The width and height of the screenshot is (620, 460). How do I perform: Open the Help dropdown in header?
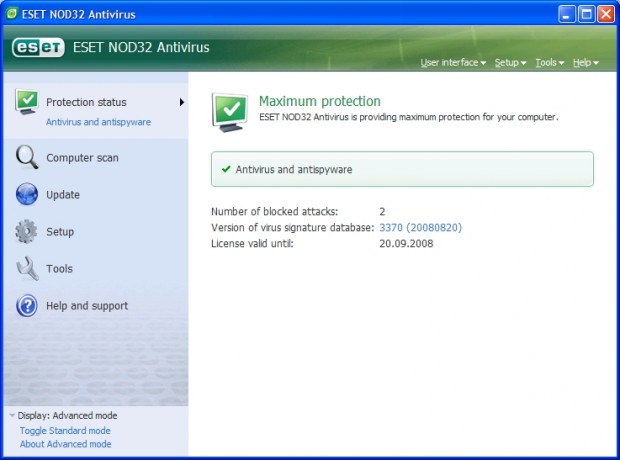[x=586, y=62]
